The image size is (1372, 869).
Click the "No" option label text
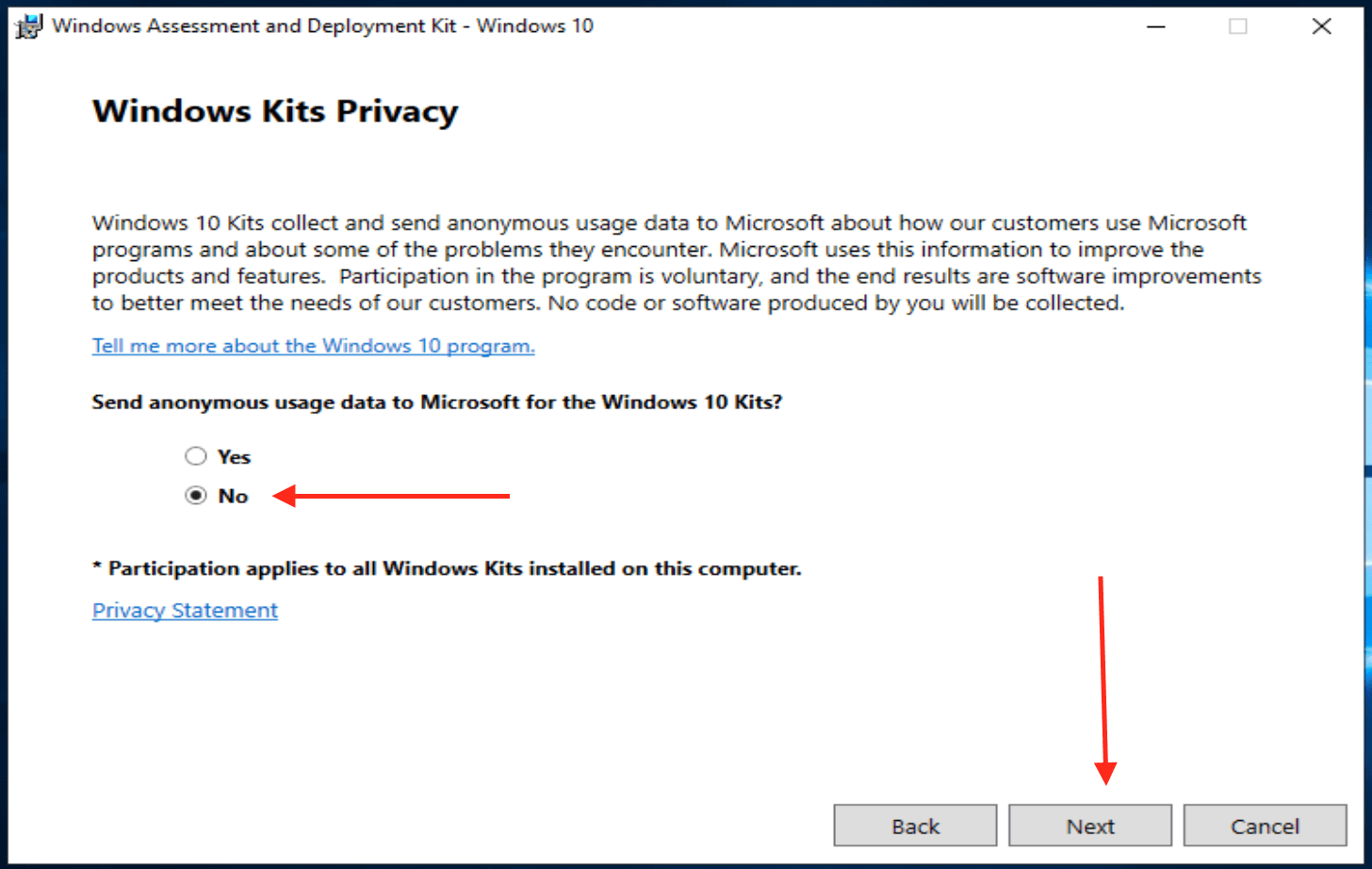tap(233, 496)
